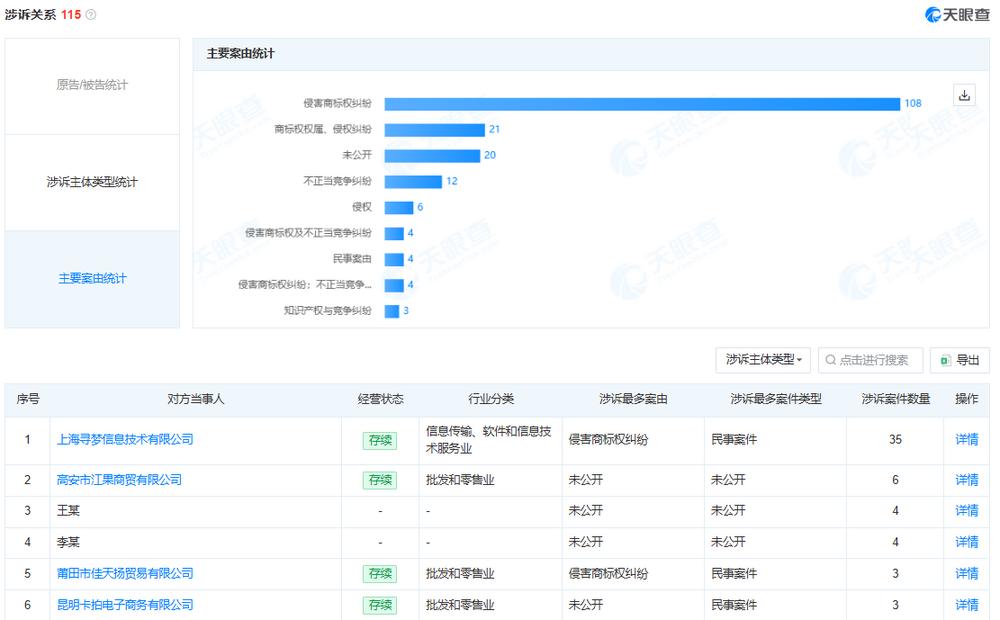Screen dimensions: 1000x620
Task: Switch to 原告/被告统计 tab
Action: [x=92, y=85]
